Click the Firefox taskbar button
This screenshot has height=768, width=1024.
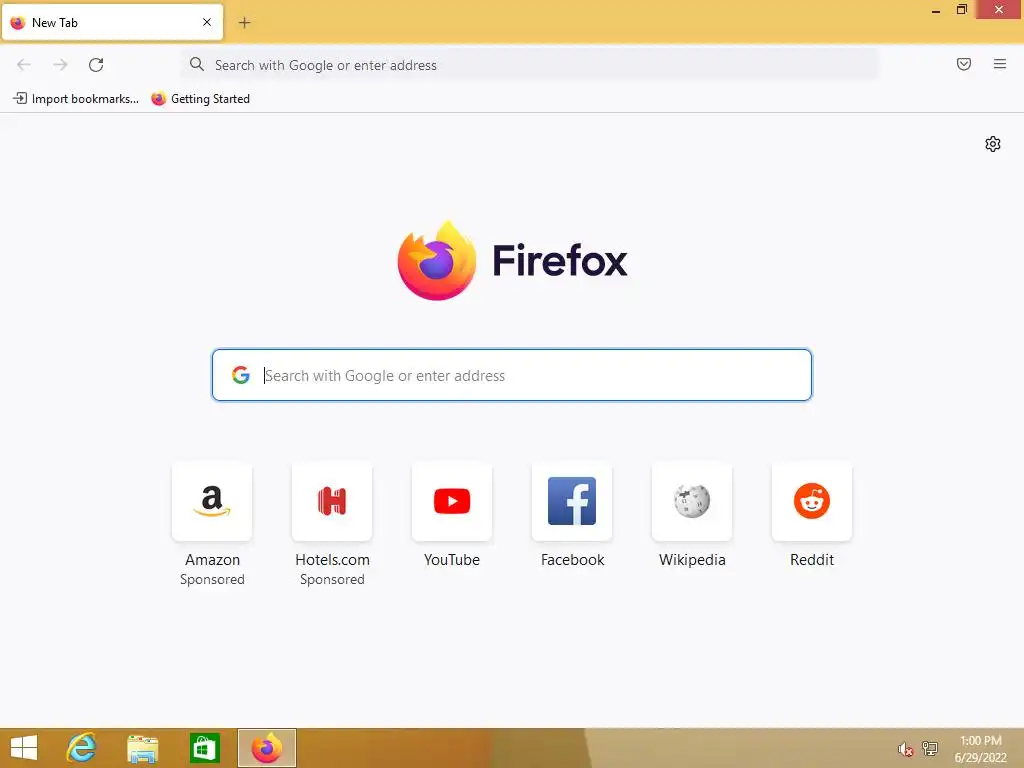click(266, 748)
